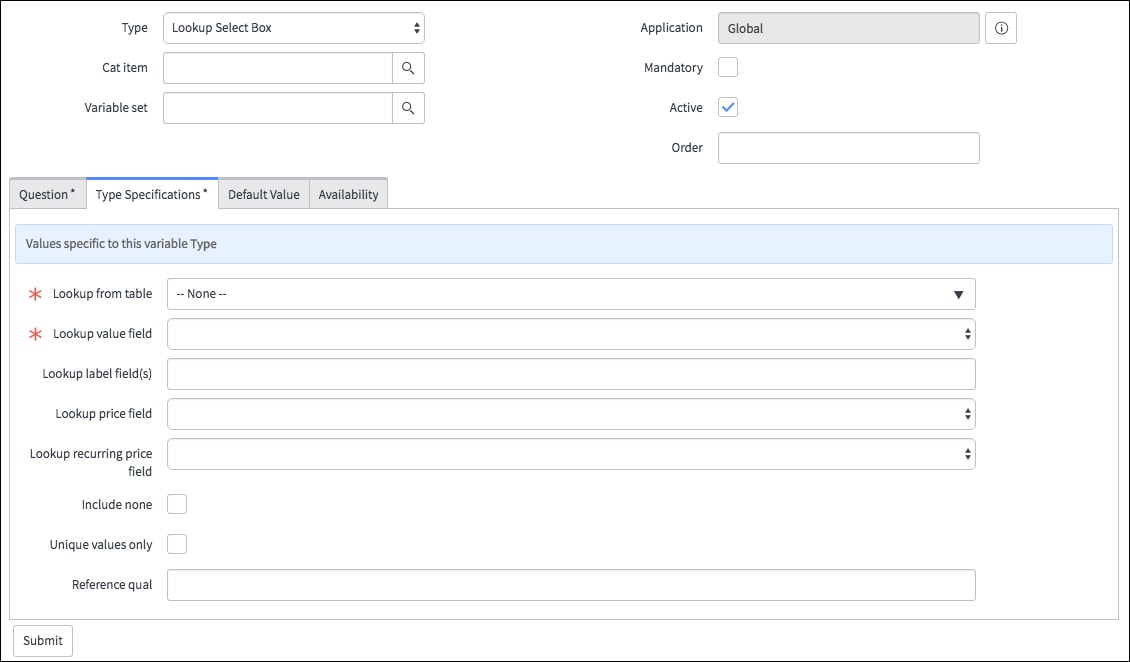Open the Lookup value field dropdown
Image resolution: width=1130 pixels, height=662 pixels.
[570, 333]
